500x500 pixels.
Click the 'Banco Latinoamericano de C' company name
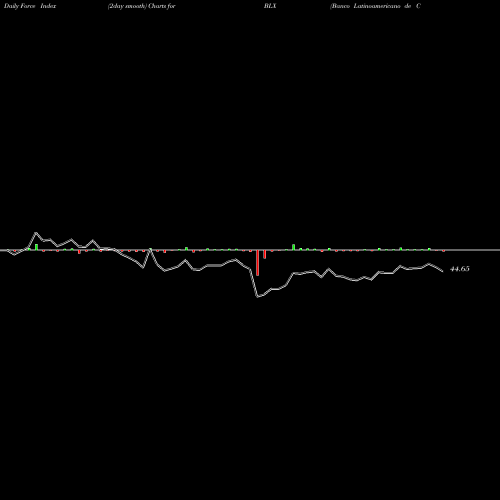(x=375, y=6)
